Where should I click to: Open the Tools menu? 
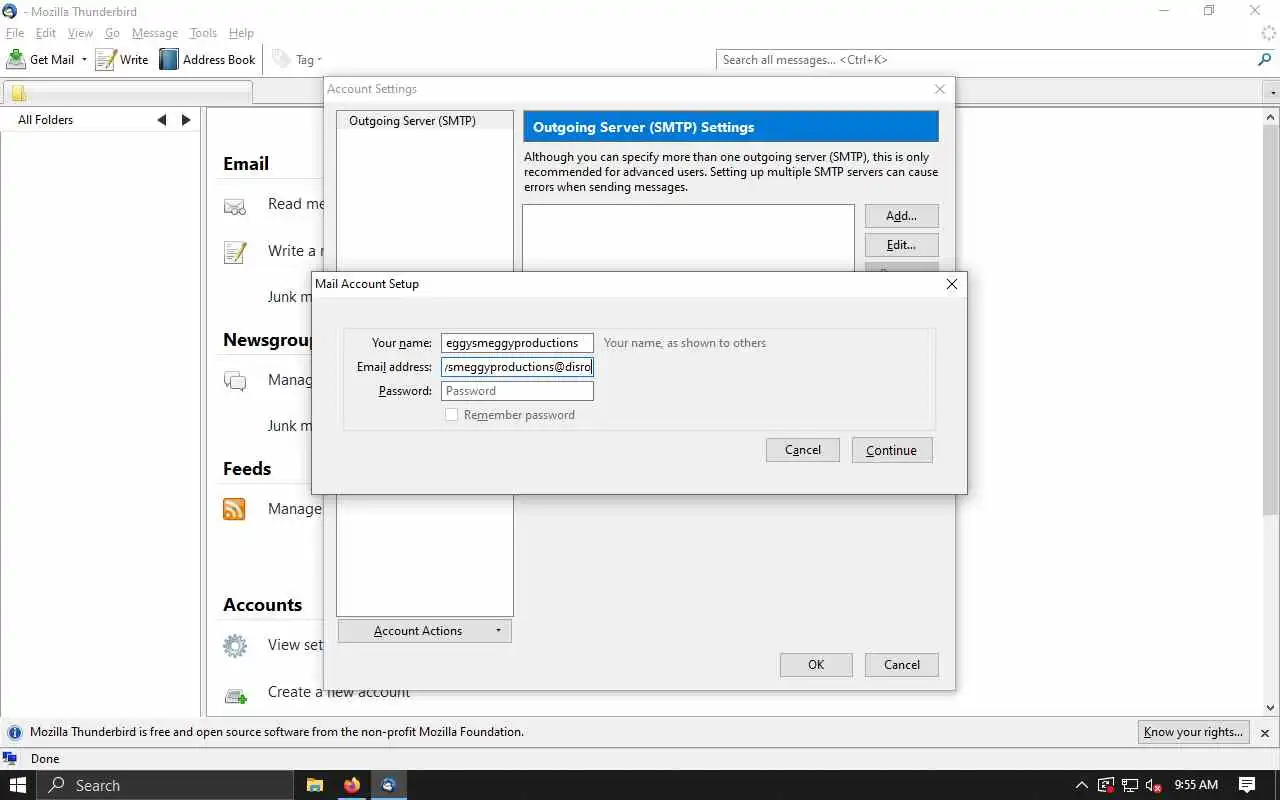coord(203,33)
